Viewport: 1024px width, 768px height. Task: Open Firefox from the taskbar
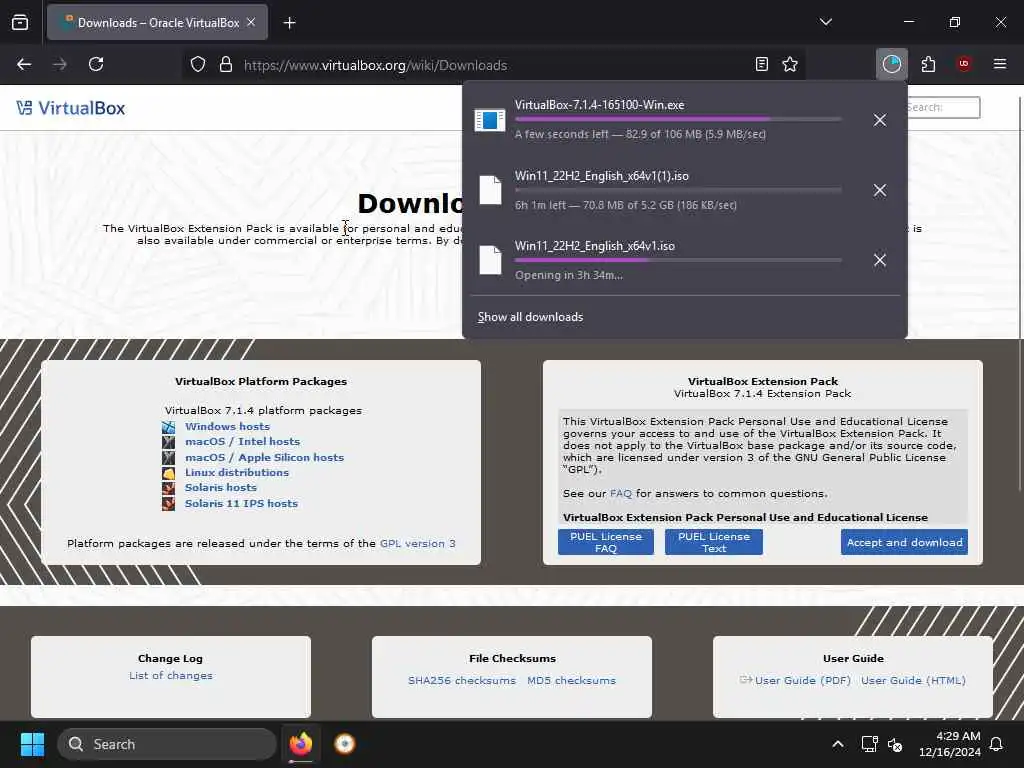(x=300, y=744)
